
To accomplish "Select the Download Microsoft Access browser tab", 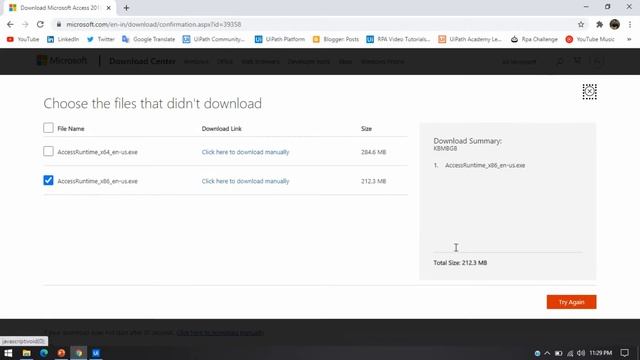I will pos(59,8).
